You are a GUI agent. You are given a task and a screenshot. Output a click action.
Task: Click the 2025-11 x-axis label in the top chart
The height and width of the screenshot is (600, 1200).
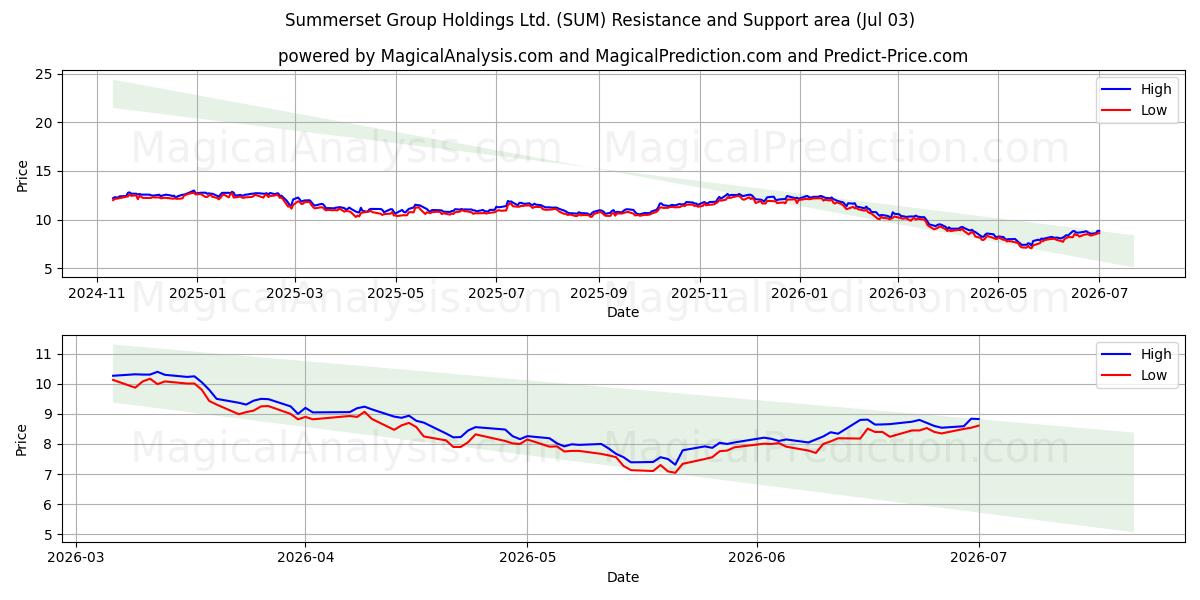tap(699, 294)
